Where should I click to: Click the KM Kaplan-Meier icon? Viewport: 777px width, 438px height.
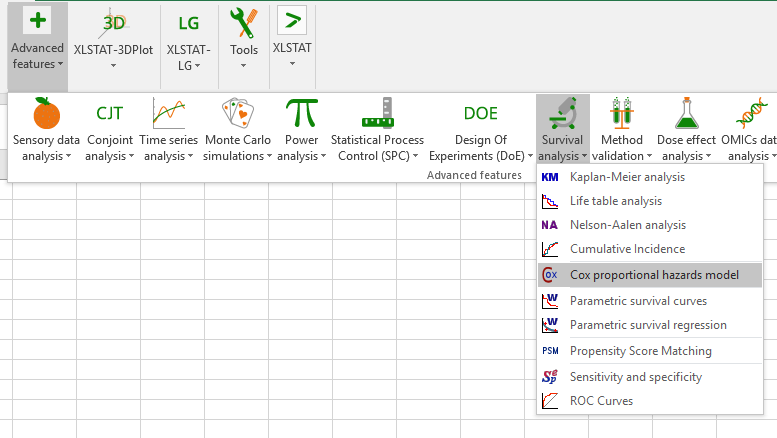(x=550, y=177)
